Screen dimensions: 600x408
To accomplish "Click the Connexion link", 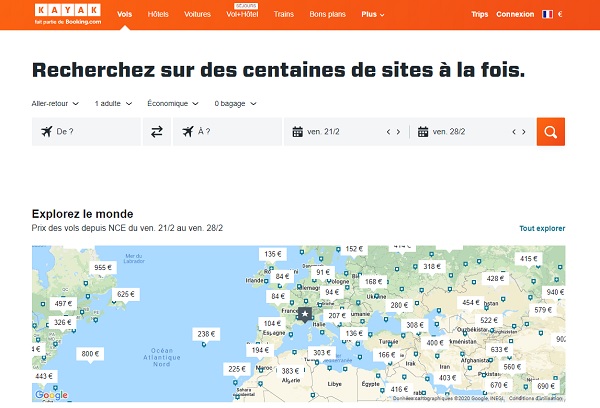I will 515,15.
